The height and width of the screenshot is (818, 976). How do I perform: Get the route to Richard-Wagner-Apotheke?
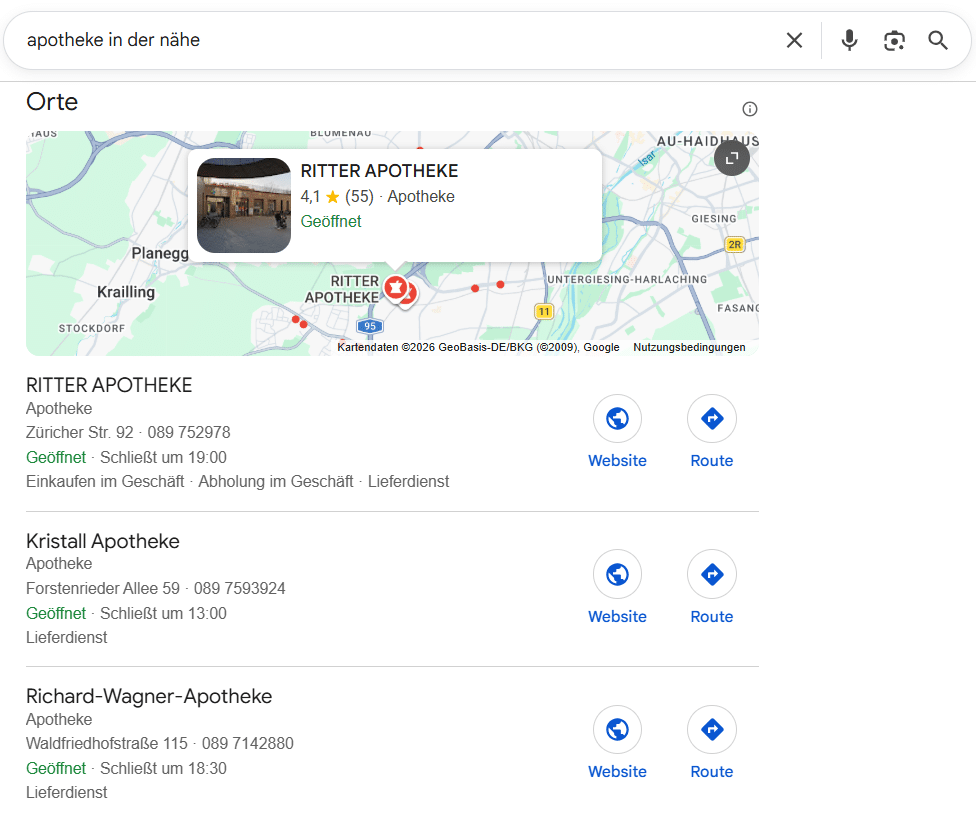click(x=712, y=729)
